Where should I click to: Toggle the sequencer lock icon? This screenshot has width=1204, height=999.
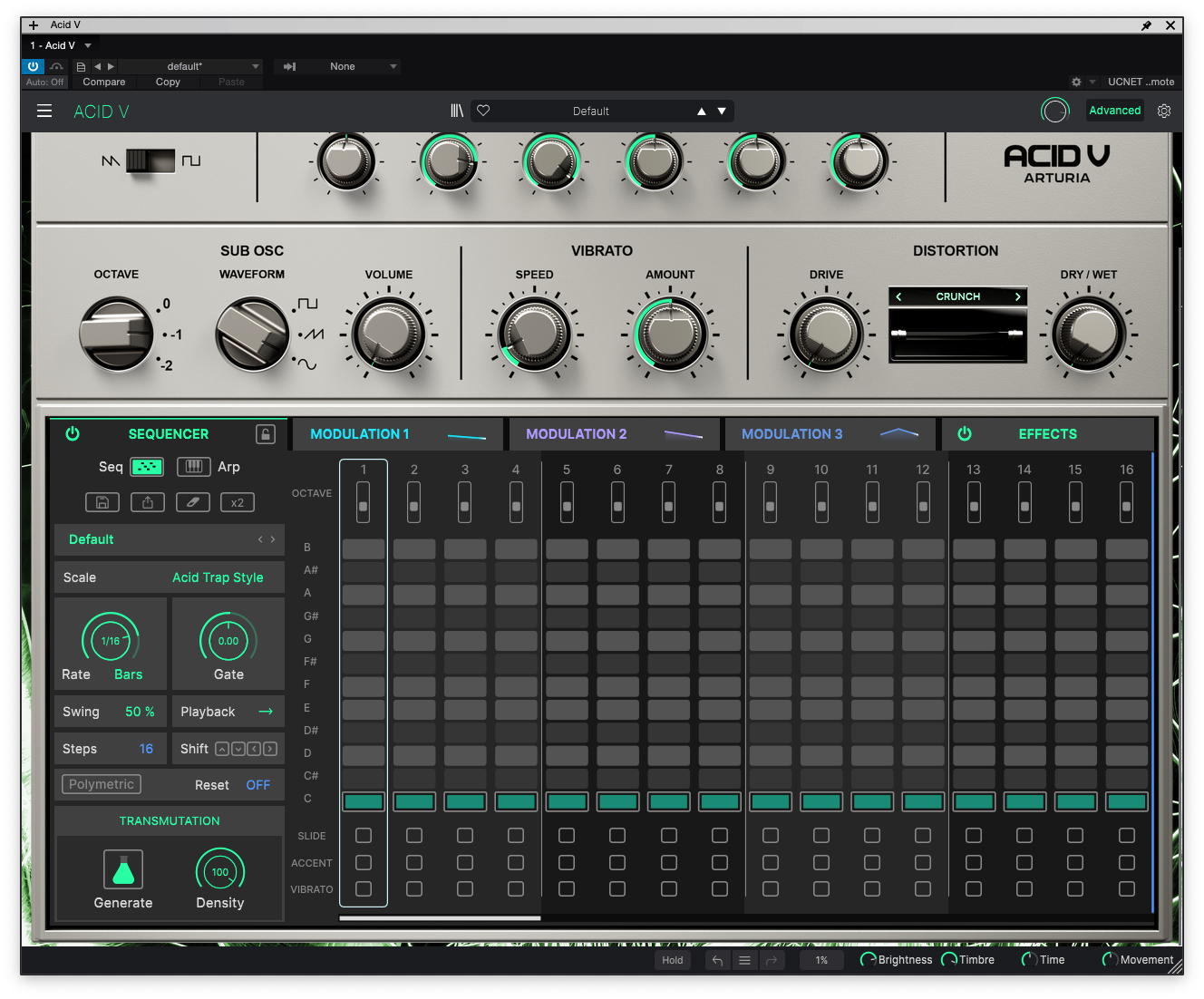[266, 434]
